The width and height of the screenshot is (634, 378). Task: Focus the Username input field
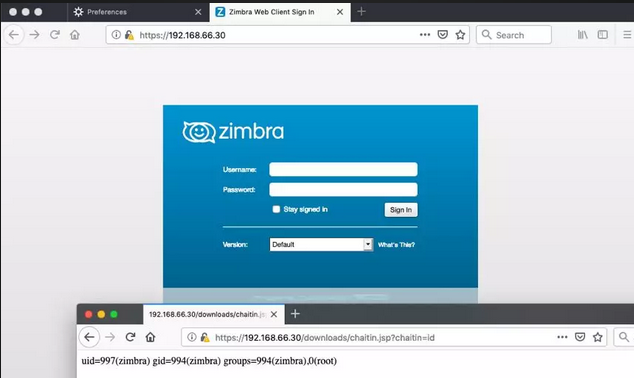pyautogui.click(x=343, y=169)
